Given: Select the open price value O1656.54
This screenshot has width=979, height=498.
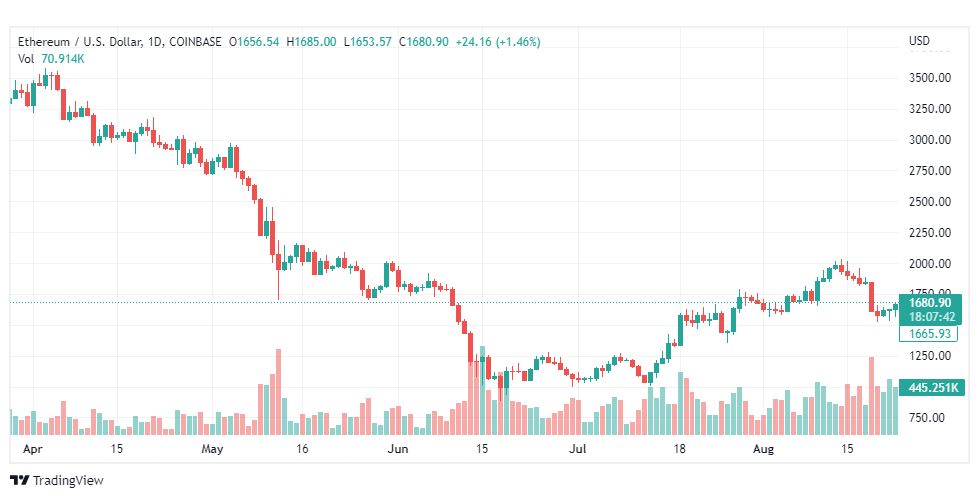Looking at the screenshot, I should (254, 42).
